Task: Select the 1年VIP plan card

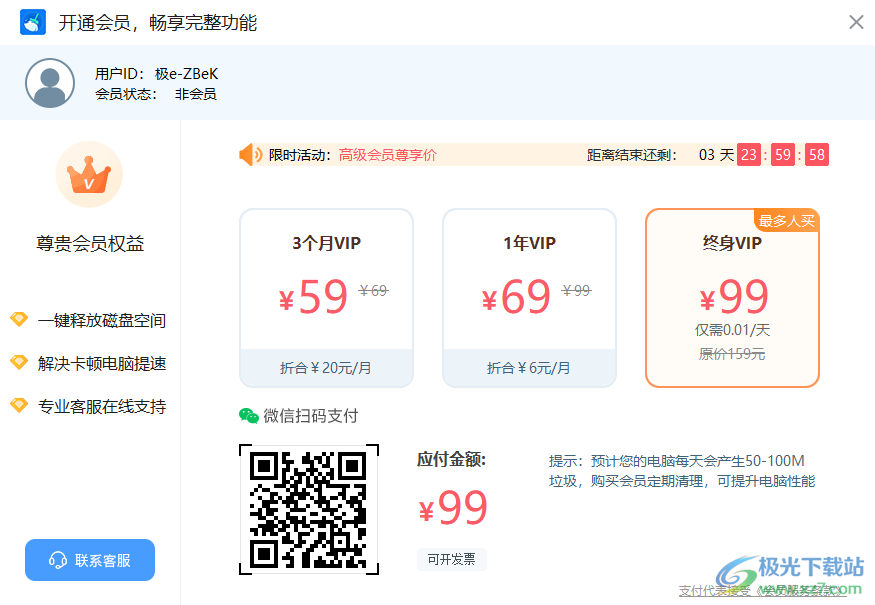Action: [x=530, y=298]
